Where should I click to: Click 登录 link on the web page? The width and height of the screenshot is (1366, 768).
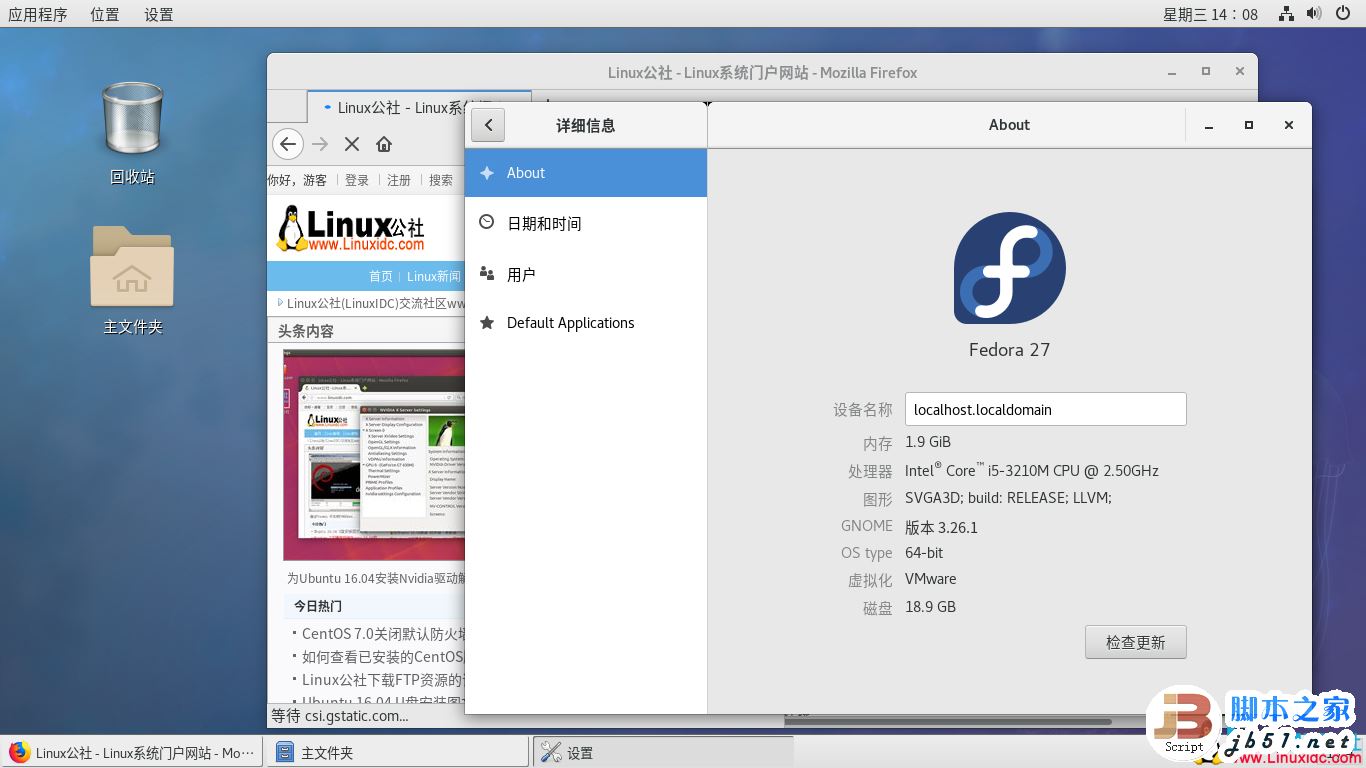[357, 180]
